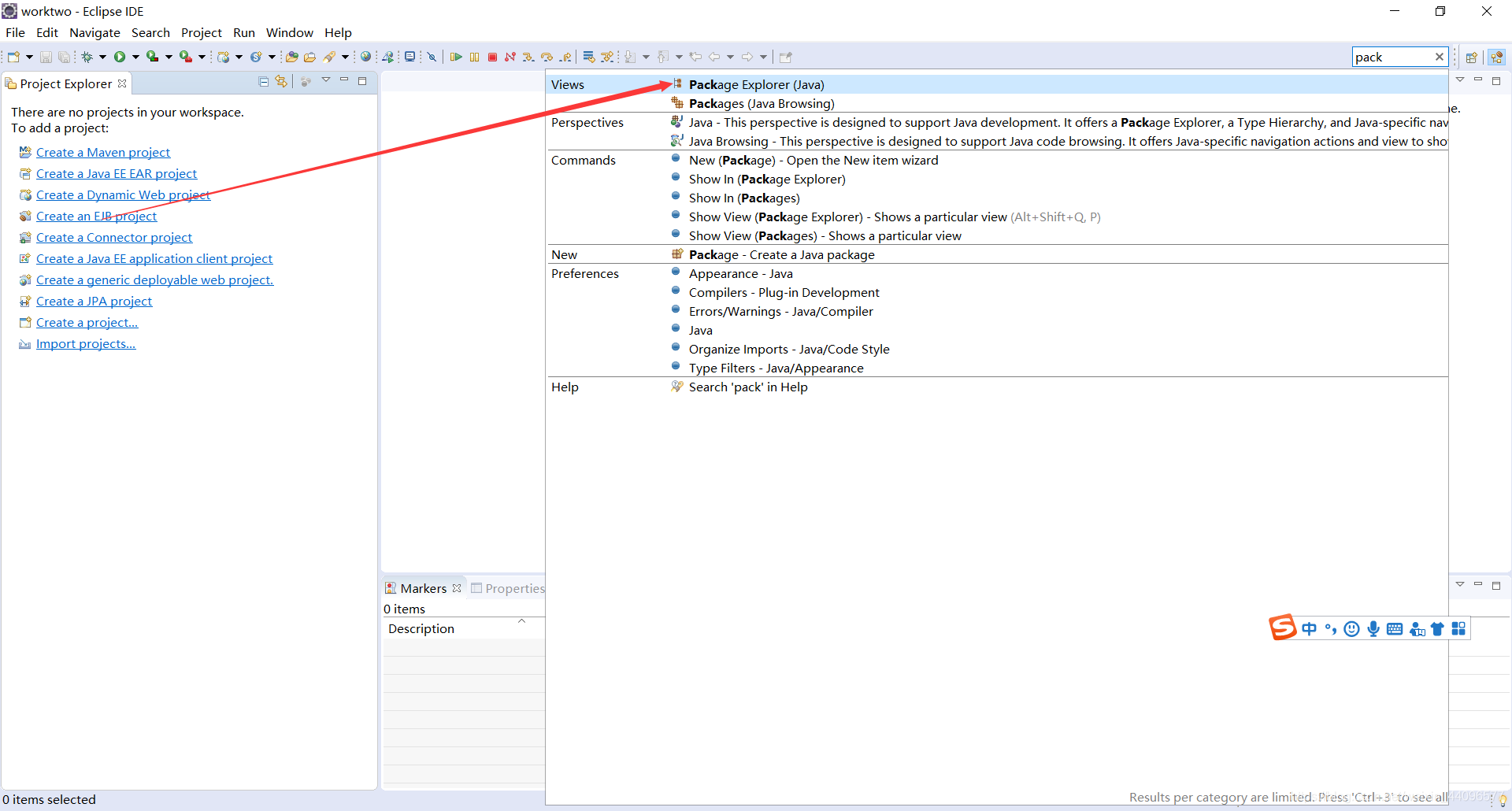Click the Pin Editor toolbar icon
Screen dimensions: 1512x811
[x=785, y=57]
